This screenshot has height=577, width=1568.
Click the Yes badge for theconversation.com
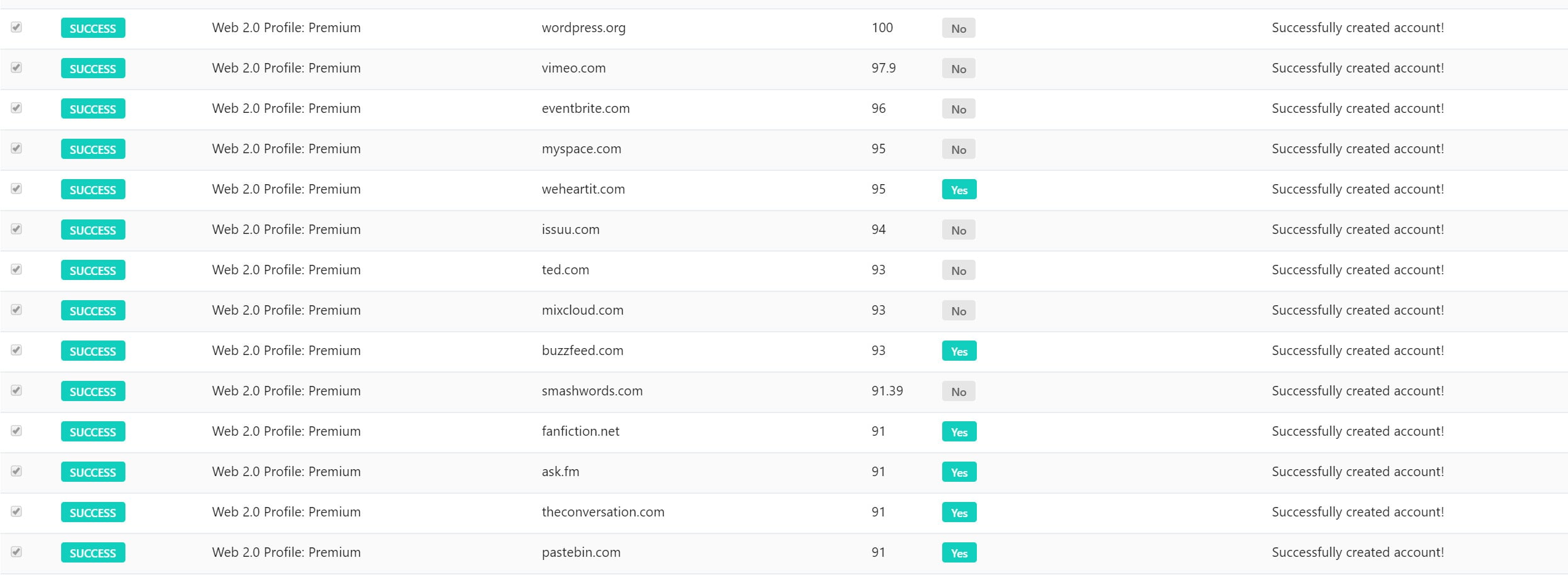point(959,512)
